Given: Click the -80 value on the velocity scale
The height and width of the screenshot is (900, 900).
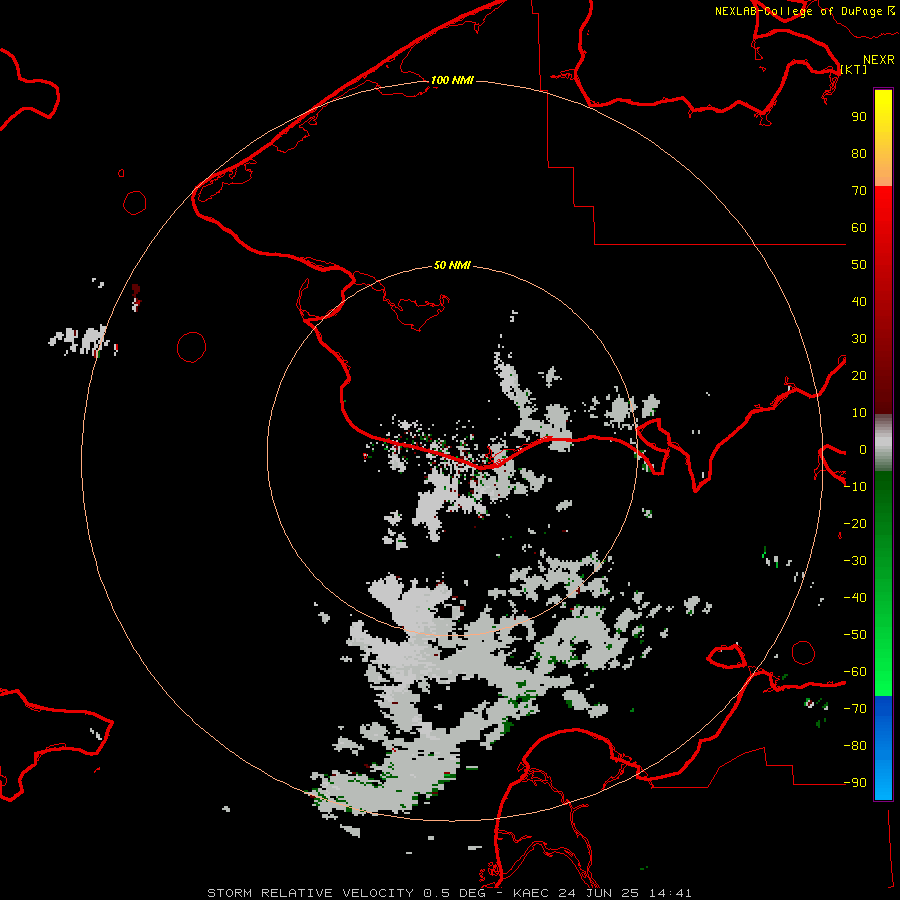Looking at the screenshot, I should point(855,746).
